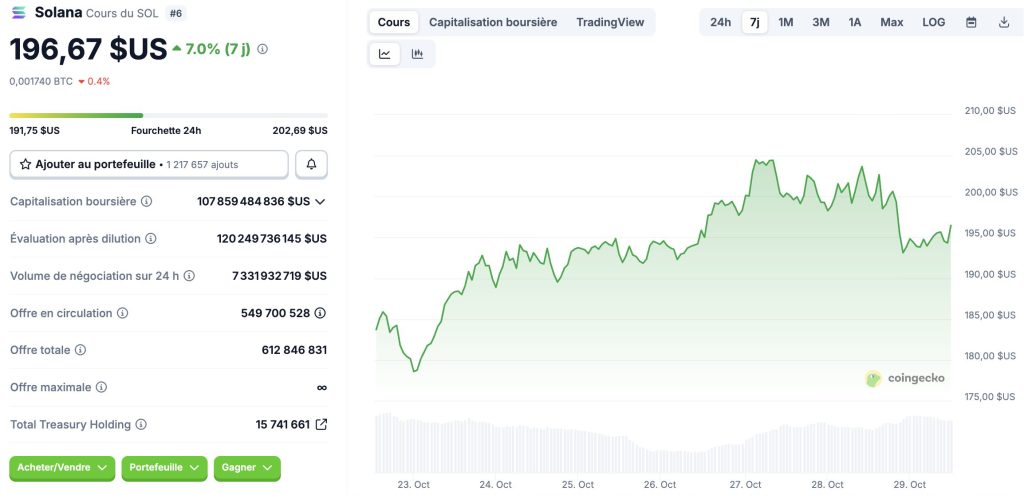Open the Acheter/Vendre dropdown

pyautogui.click(x=61, y=467)
